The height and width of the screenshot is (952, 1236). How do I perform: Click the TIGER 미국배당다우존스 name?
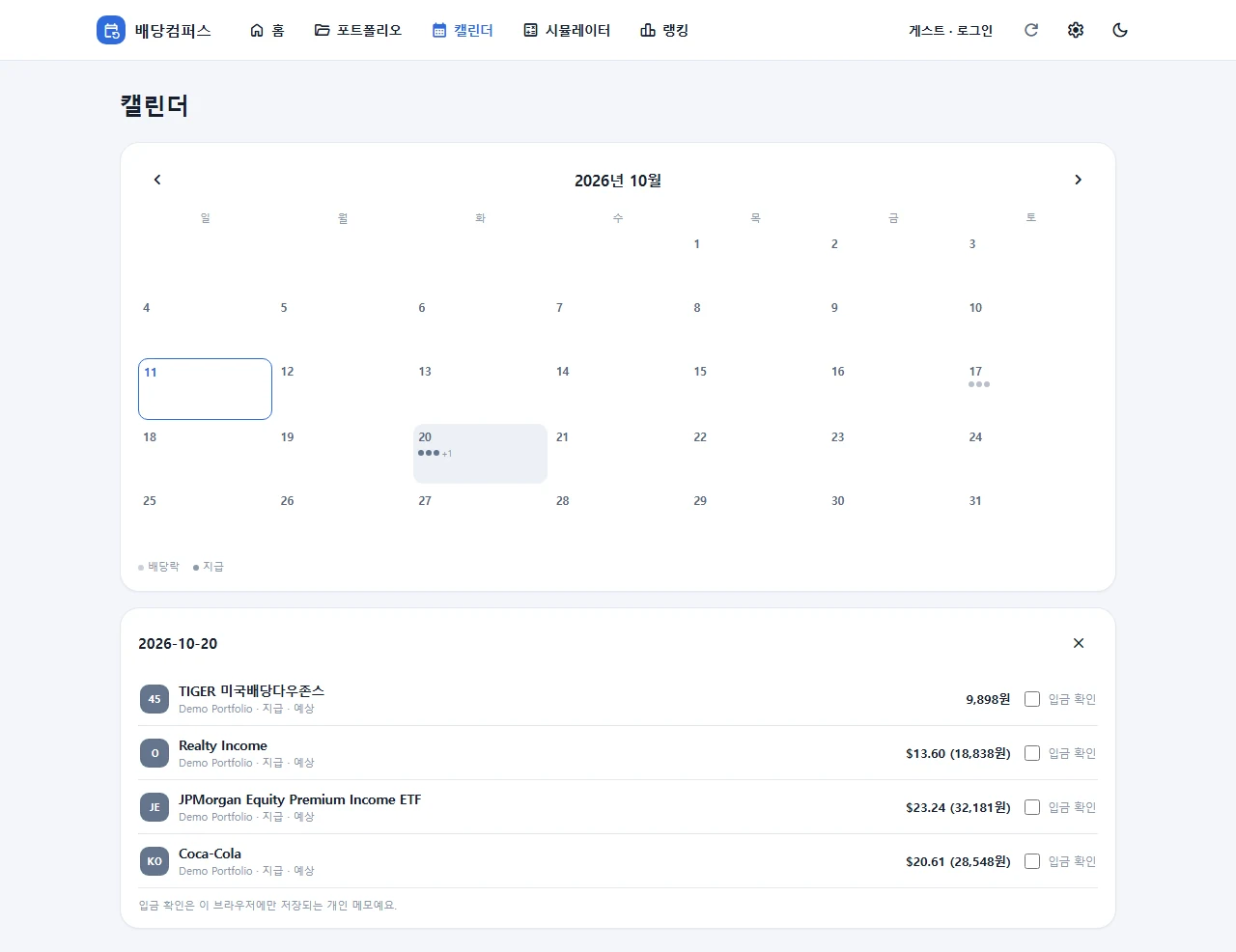point(251,691)
